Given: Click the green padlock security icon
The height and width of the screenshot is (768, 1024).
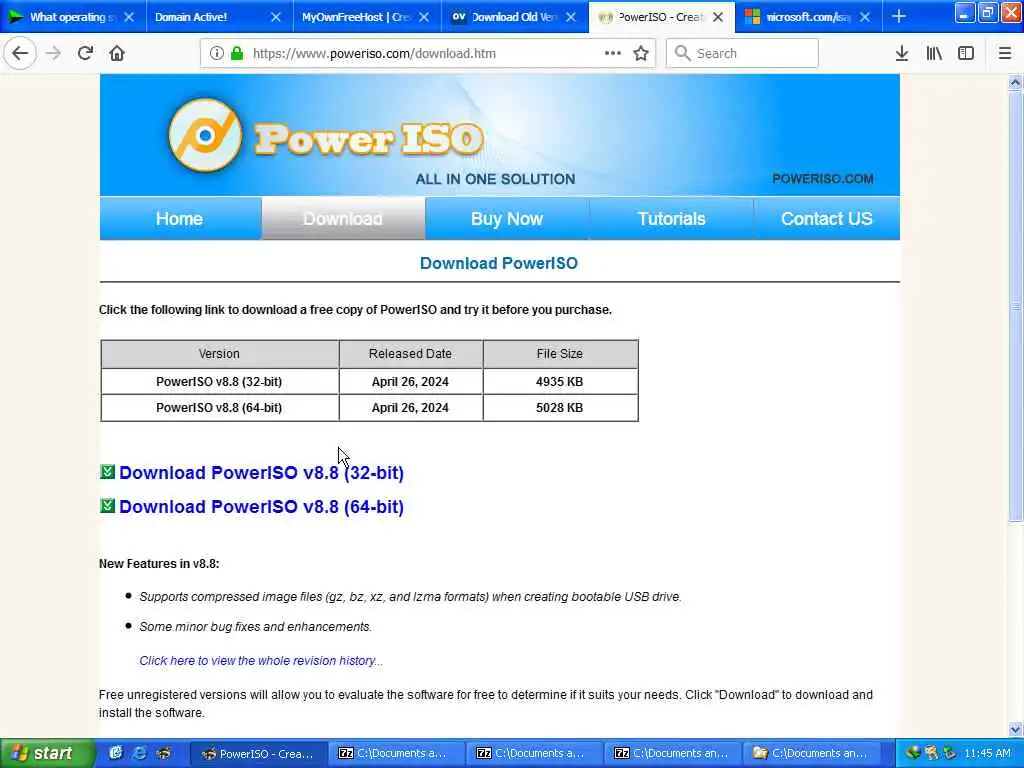Looking at the screenshot, I should pos(237,53).
